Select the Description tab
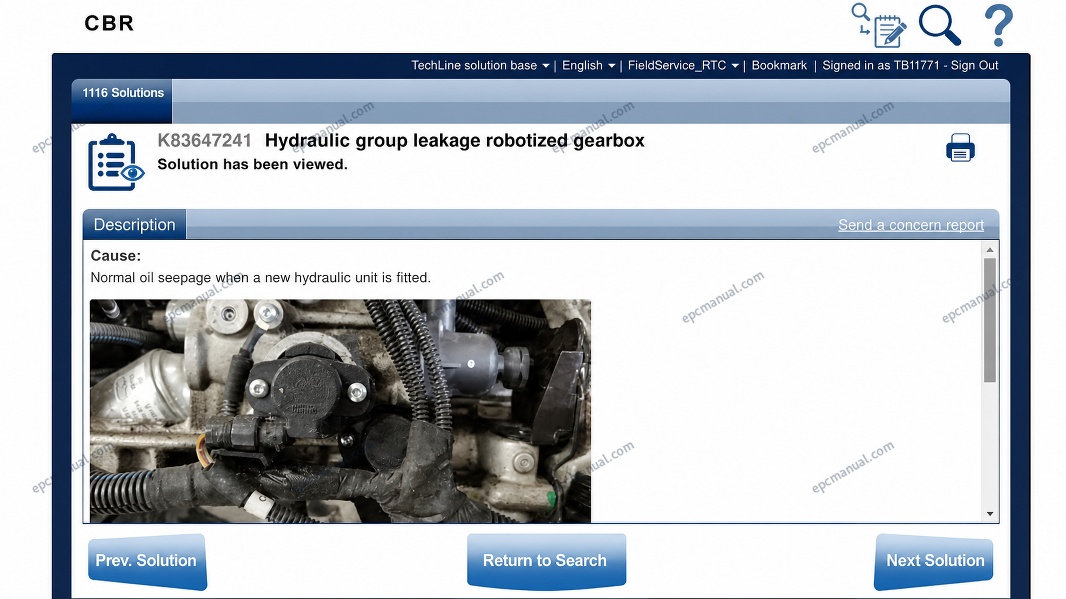 point(135,224)
